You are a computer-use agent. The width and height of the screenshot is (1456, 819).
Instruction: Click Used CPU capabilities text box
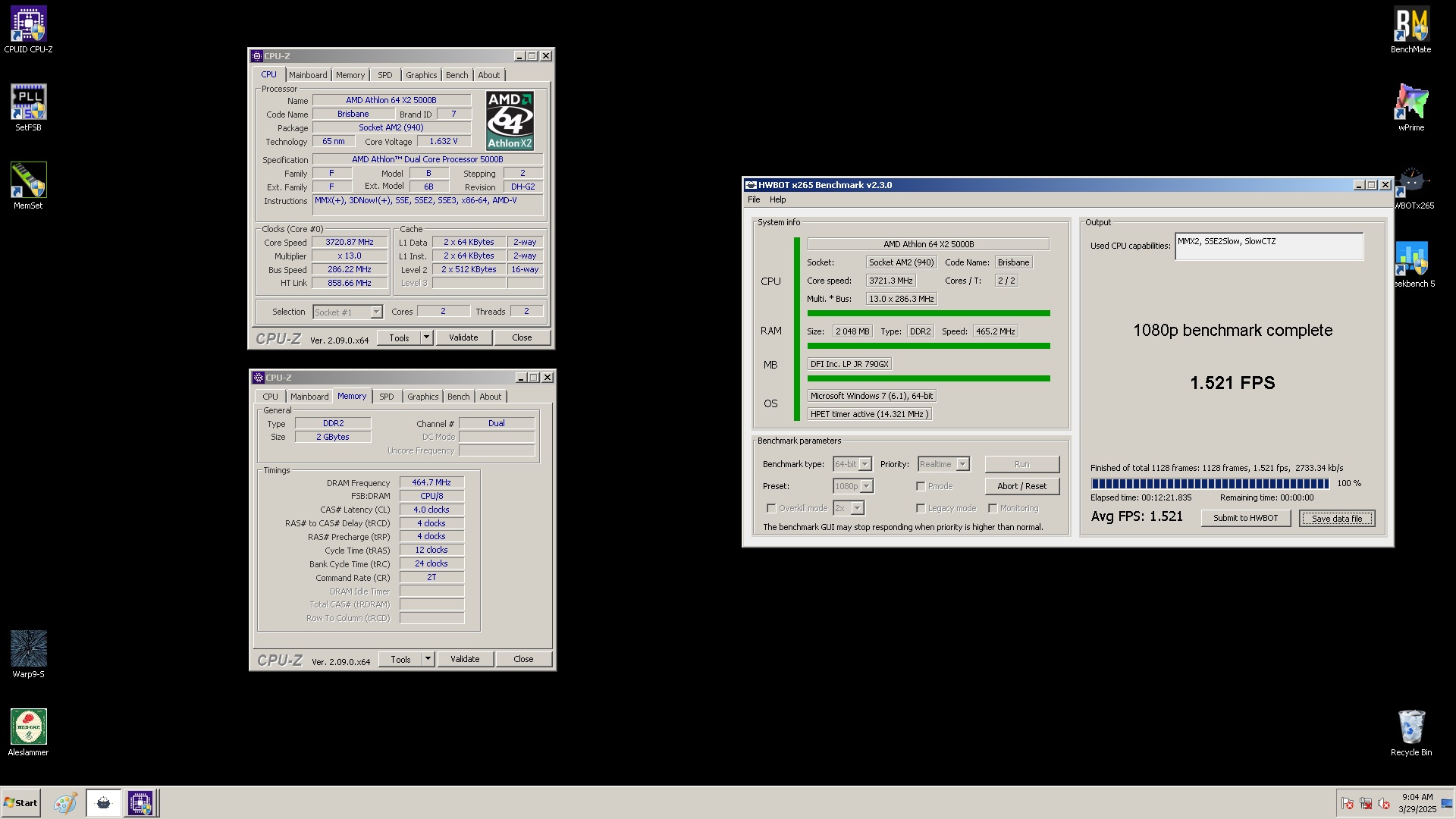pyautogui.click(x=1269, y=246)
